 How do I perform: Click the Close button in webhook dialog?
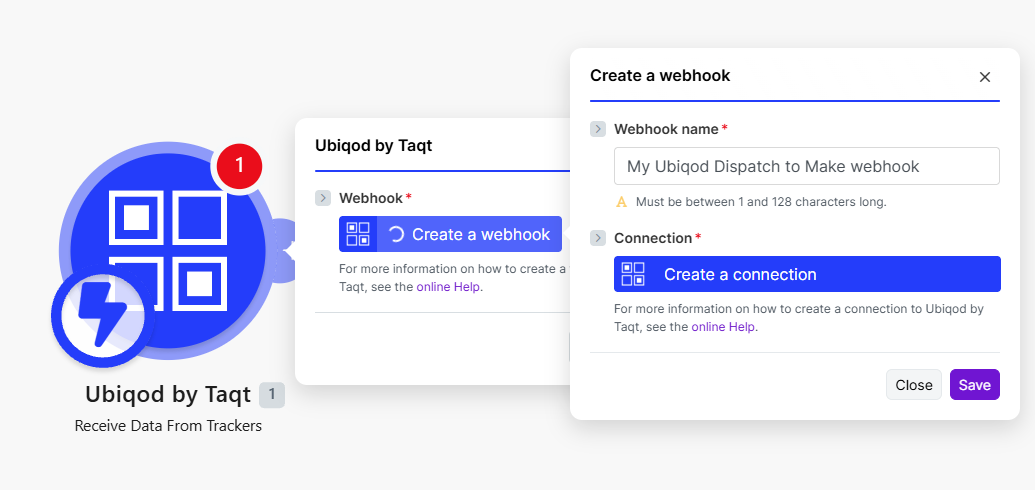click(914, 384)
